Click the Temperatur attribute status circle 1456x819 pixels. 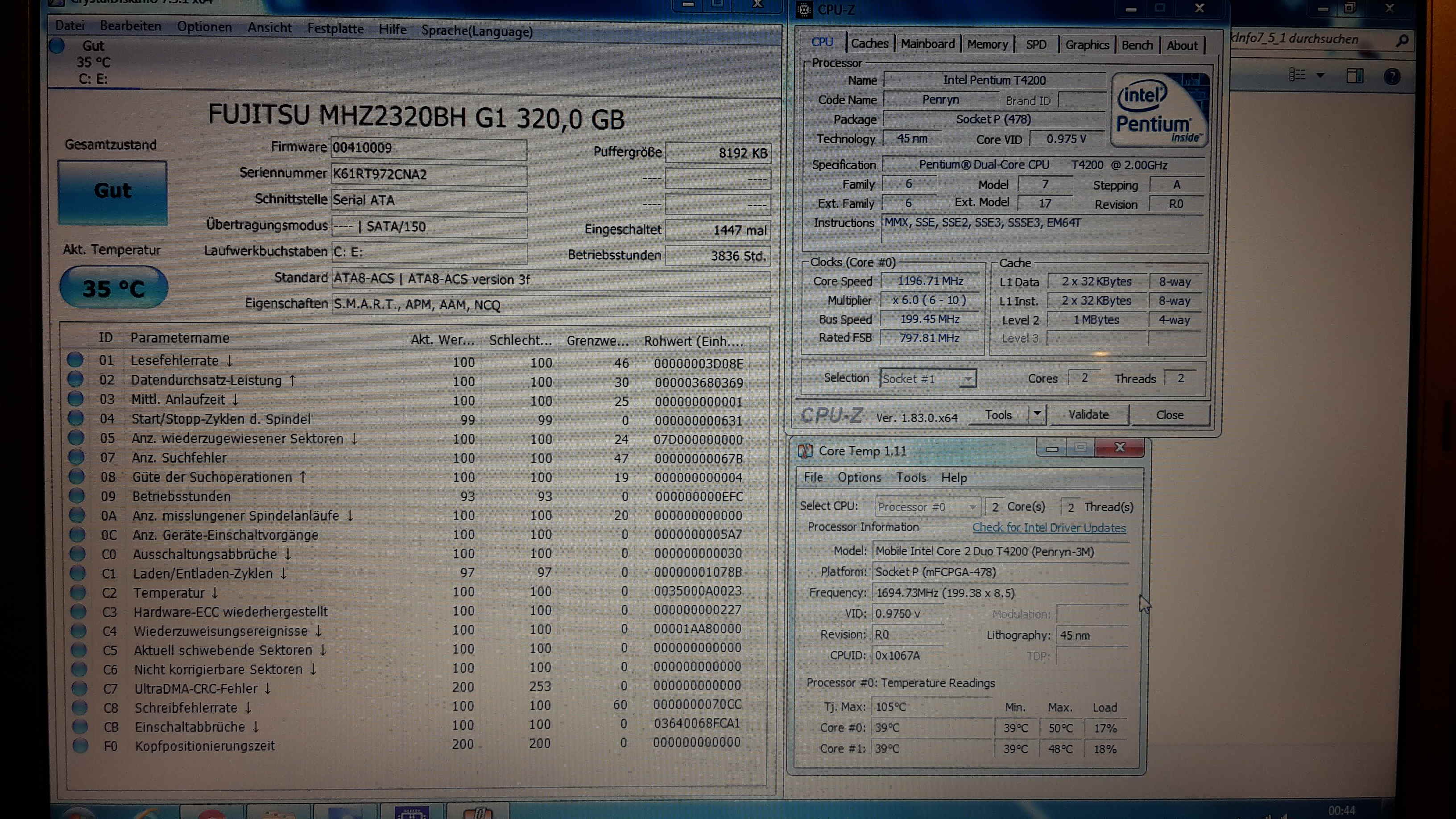point(78,592)
